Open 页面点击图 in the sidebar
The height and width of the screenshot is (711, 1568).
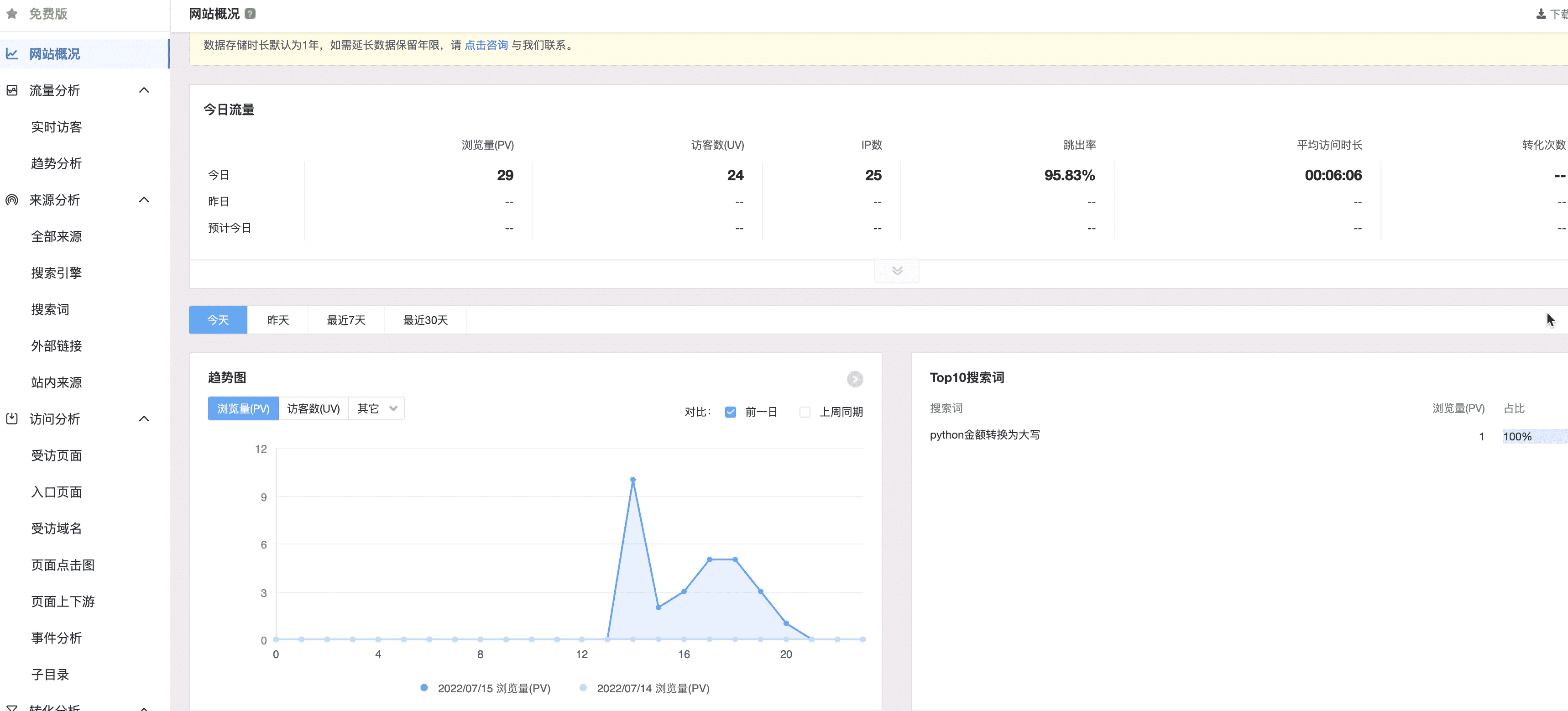point(63,565)
